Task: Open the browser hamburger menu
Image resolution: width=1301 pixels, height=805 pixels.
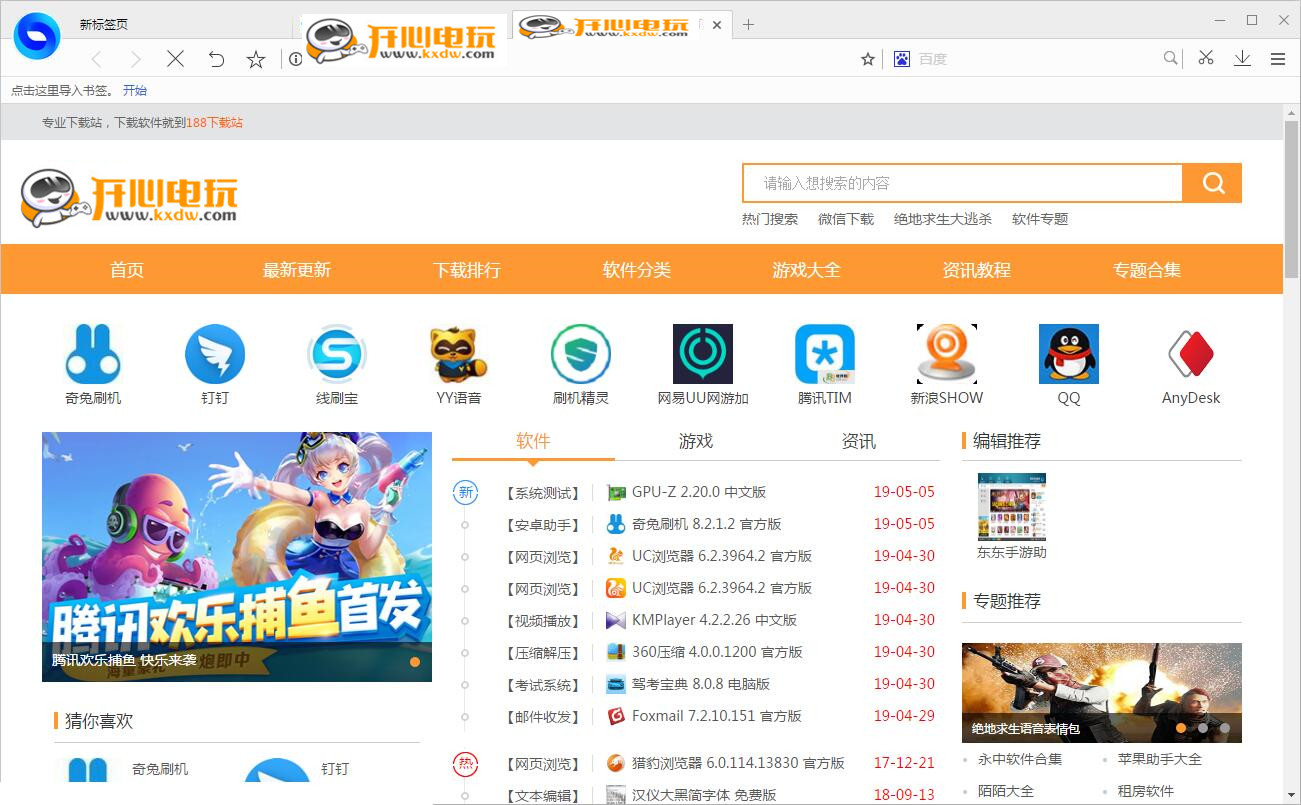Action: (x=1278, y=58)
